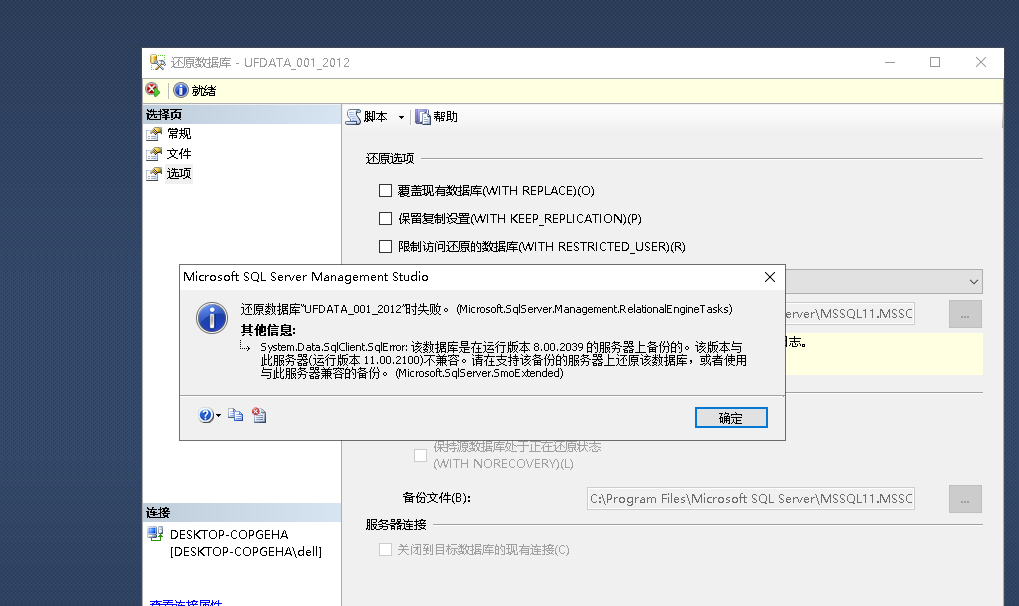Click the 就绪 status text
Image resolution: width=1019 pixels, height=606 pixels.
(203, 90)
